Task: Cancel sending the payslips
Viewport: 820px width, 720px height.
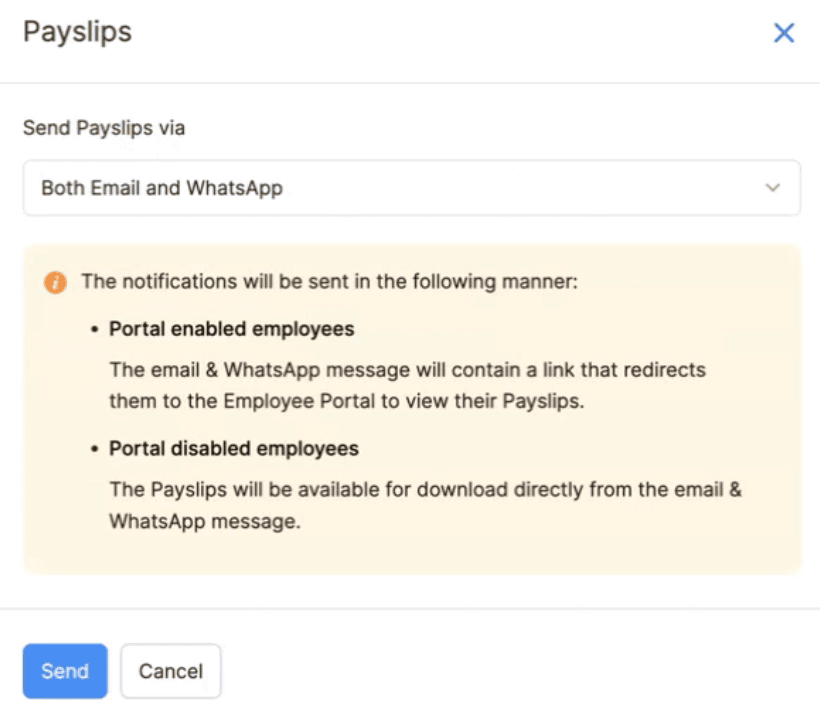Action: 170,671
